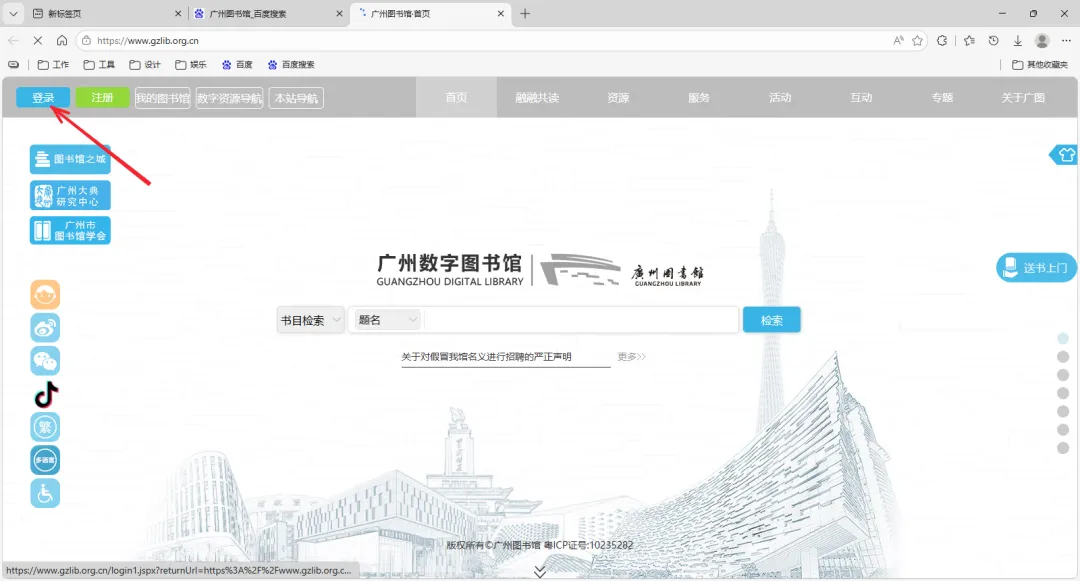Click the read aloud icon in the address bar
Screen dimensions: 1080x581
click(898, 41)
